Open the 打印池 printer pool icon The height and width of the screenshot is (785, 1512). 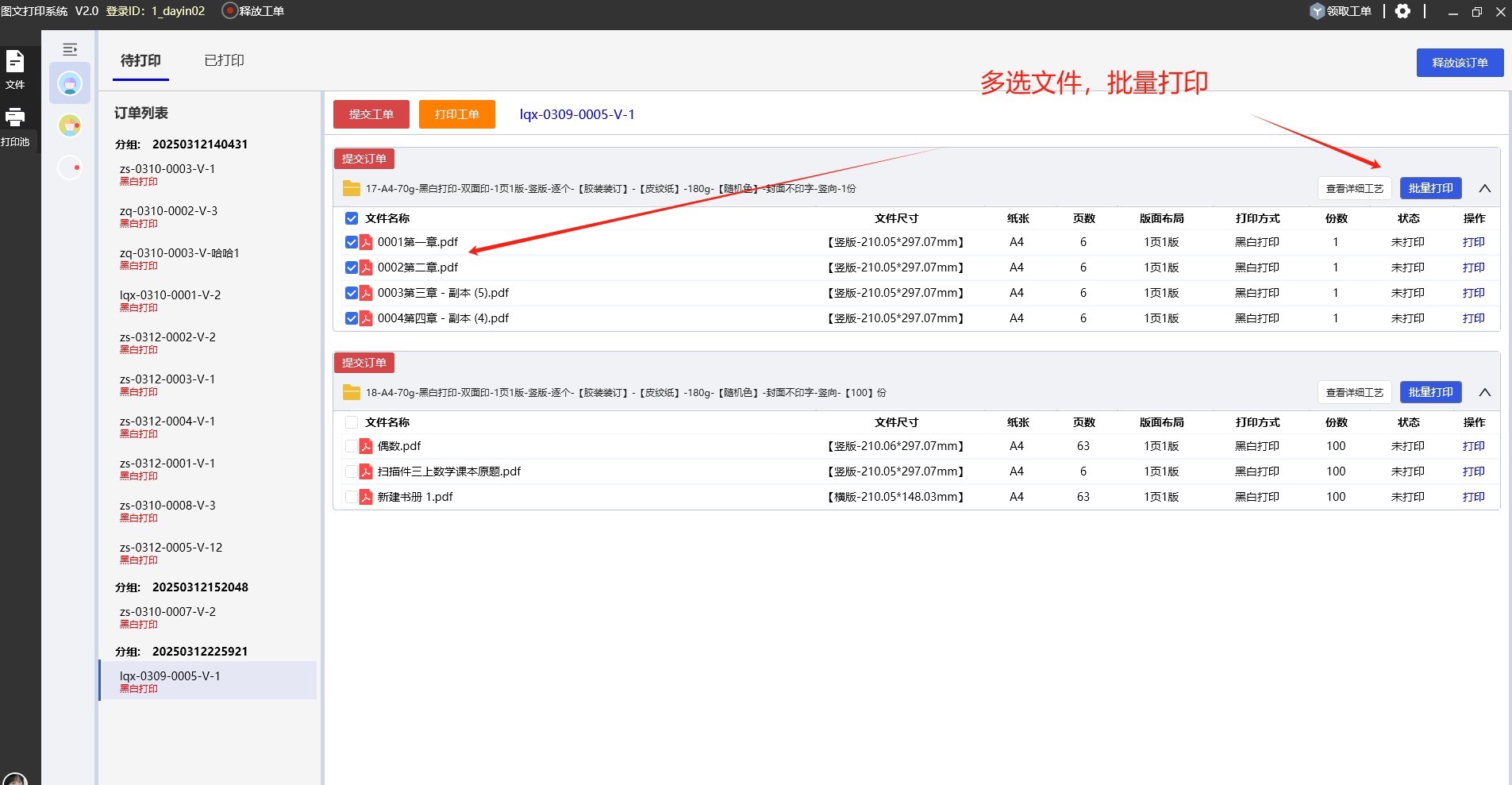pyautogui.click(x=15, y=117)
